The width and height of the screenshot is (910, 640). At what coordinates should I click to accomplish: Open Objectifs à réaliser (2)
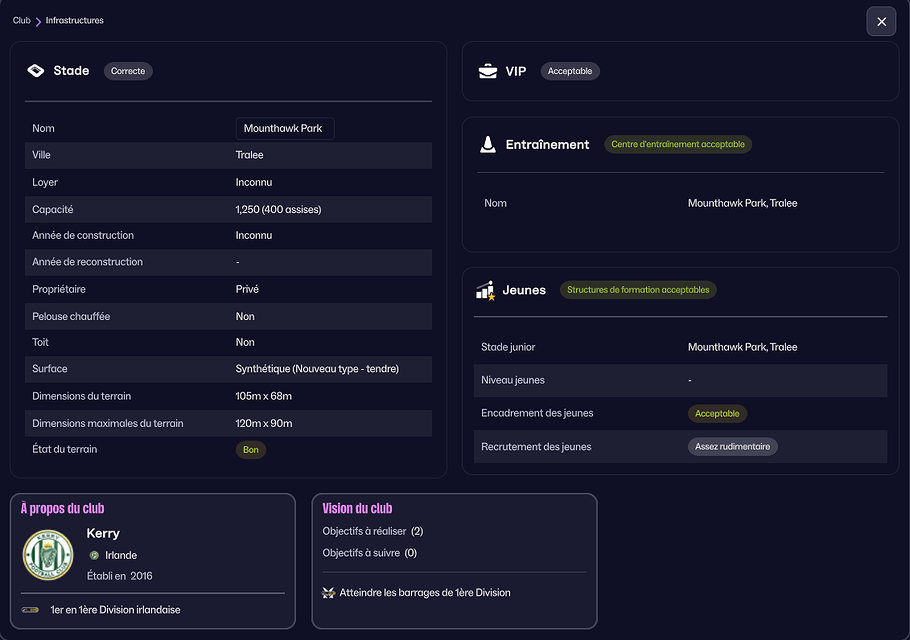[x=373, y=531]
